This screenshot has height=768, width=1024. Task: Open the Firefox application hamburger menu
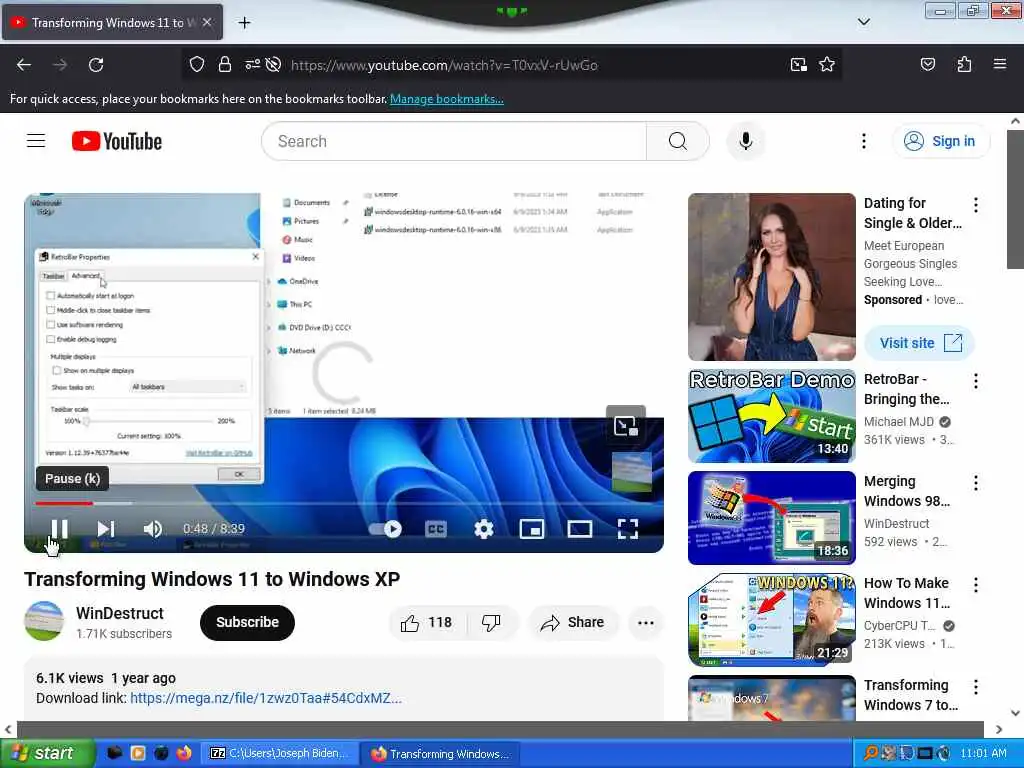[1000, 65]
